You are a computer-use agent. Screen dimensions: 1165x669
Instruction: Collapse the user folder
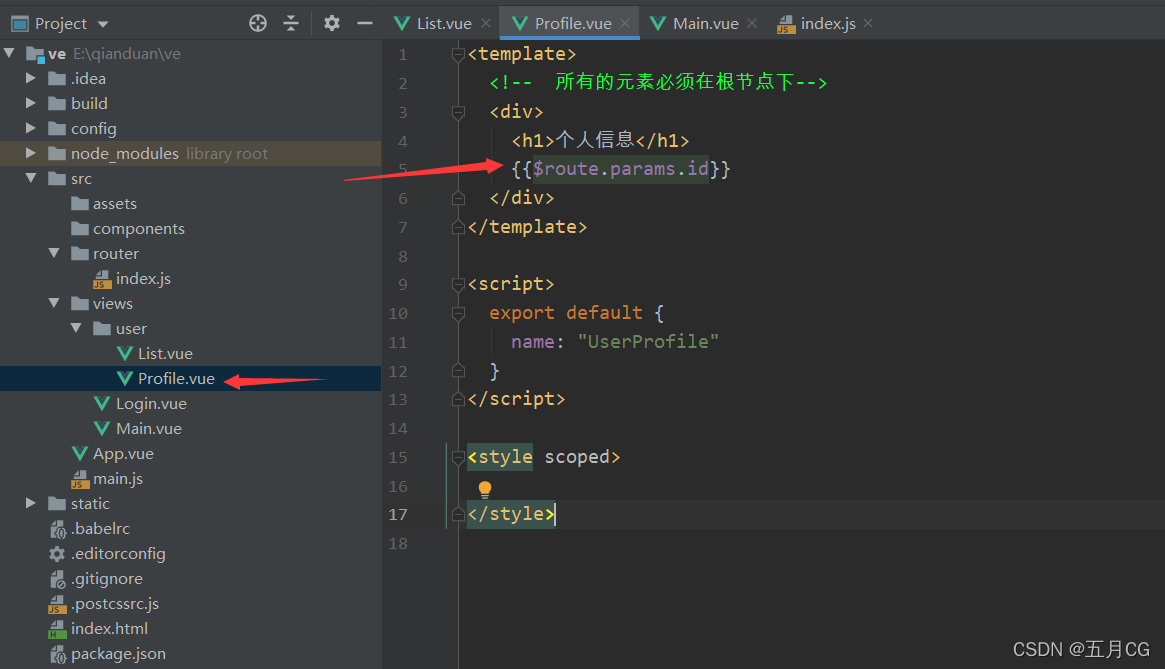(x=76, y=328)
